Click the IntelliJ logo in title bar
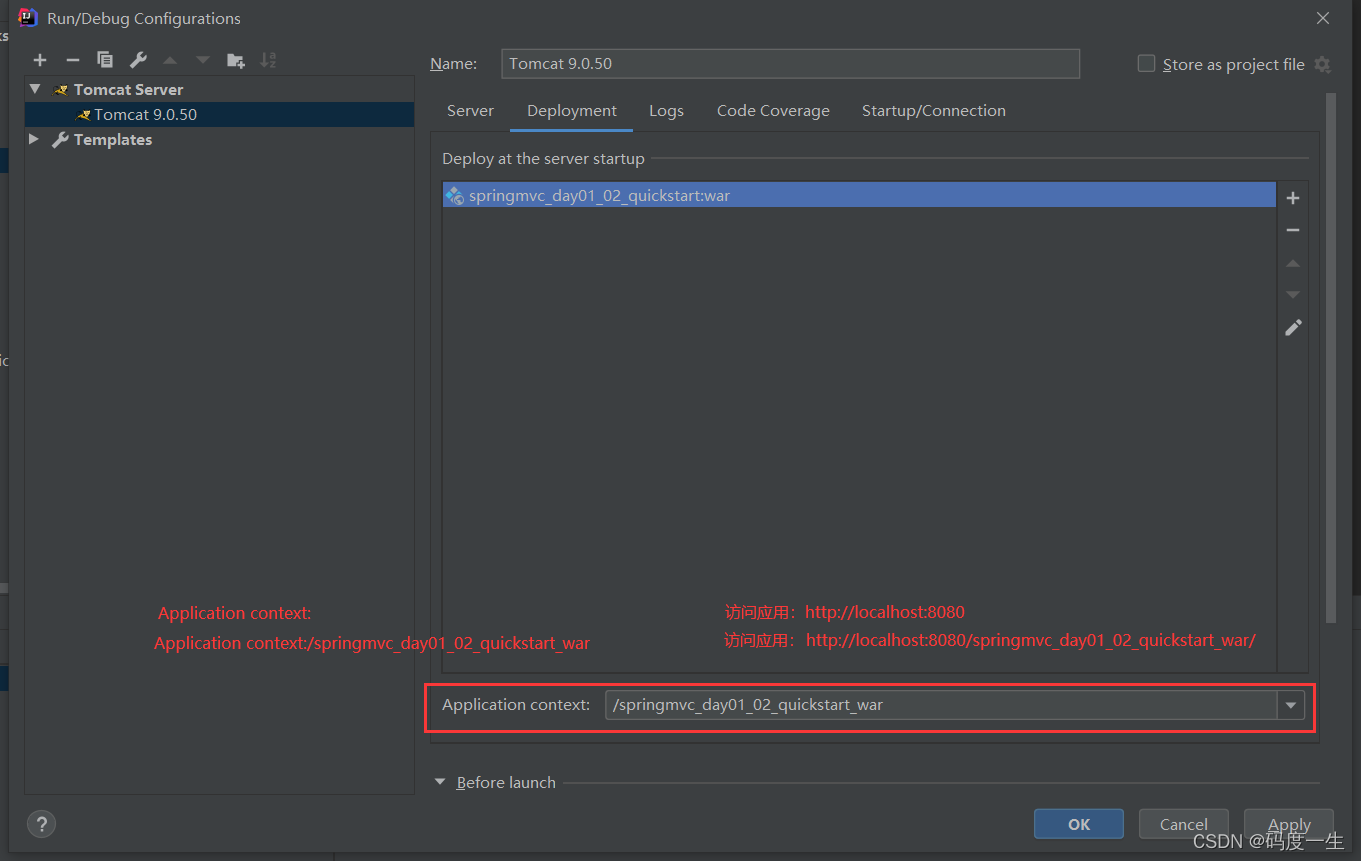Image resolution: width=1361 pixels, height=861 pixels. pos(28,17)
